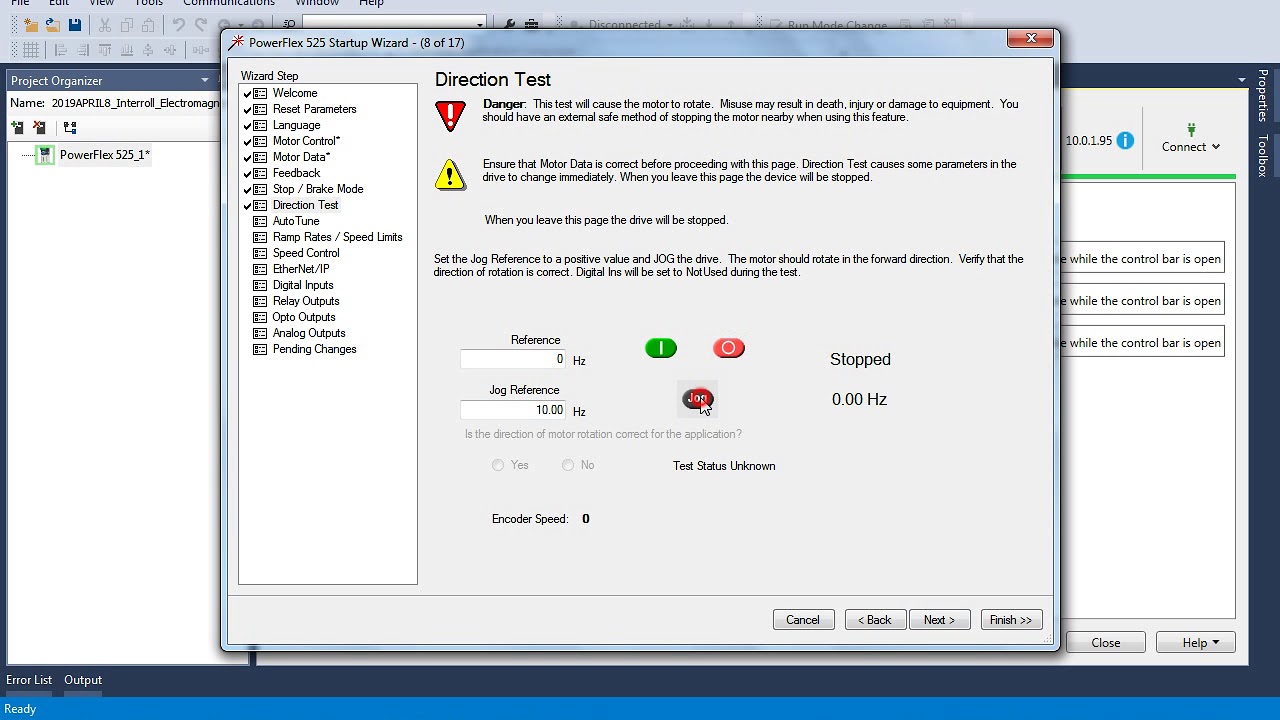This screenshot has height=720, width=1280.
Task: Click the Save floppy disk icon
Action: [x=74, y=25]
